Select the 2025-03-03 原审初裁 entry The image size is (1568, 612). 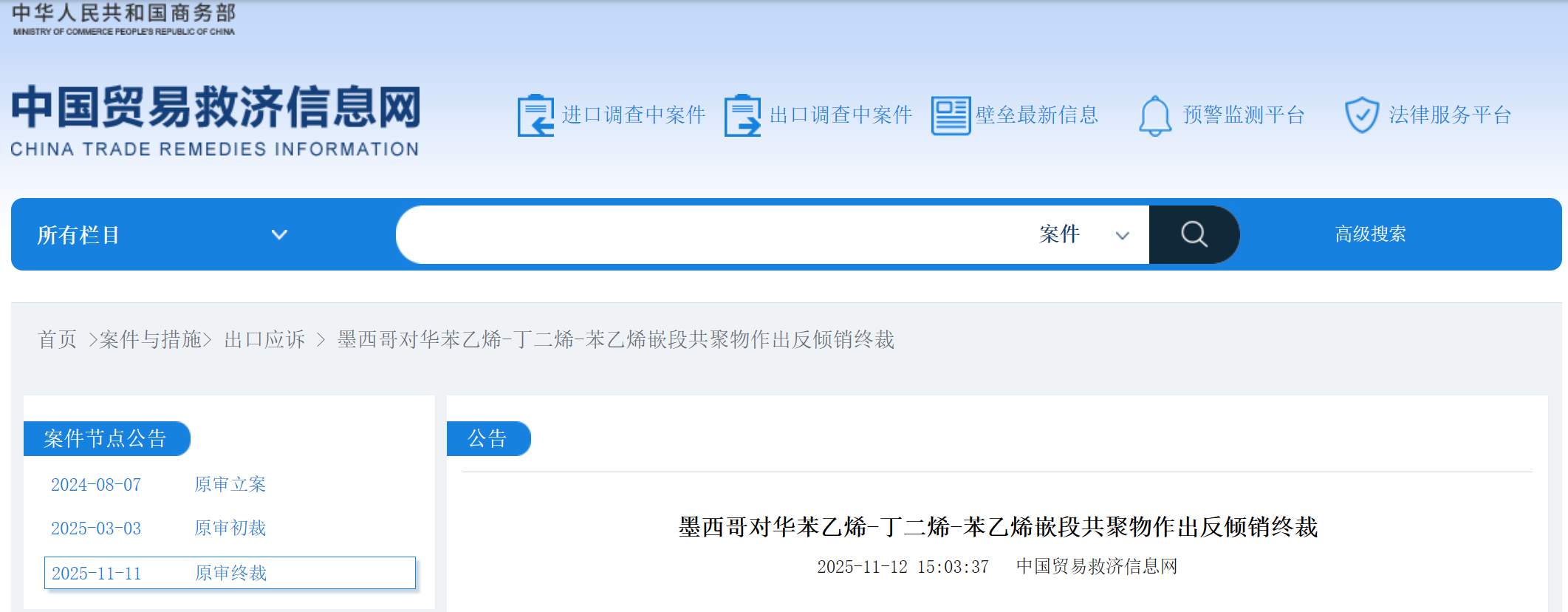click(x=158, y=528)
